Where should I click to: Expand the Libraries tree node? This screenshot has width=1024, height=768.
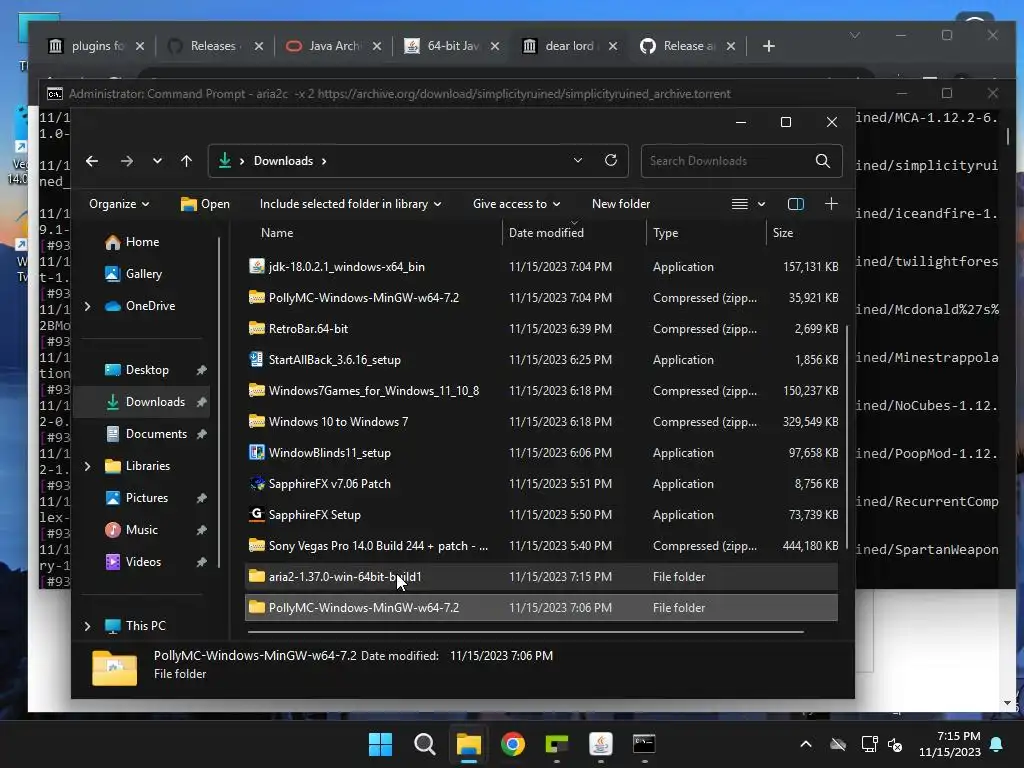tap(88, 466)
